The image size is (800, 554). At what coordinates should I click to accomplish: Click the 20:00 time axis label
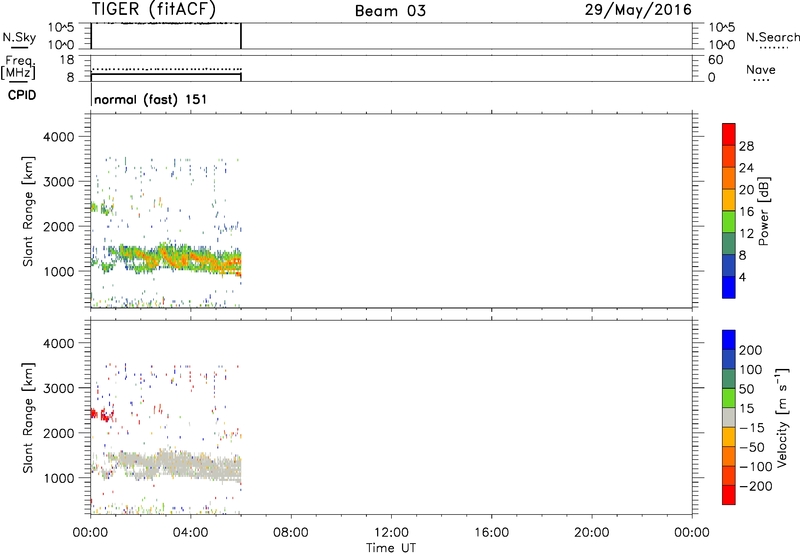591,533
